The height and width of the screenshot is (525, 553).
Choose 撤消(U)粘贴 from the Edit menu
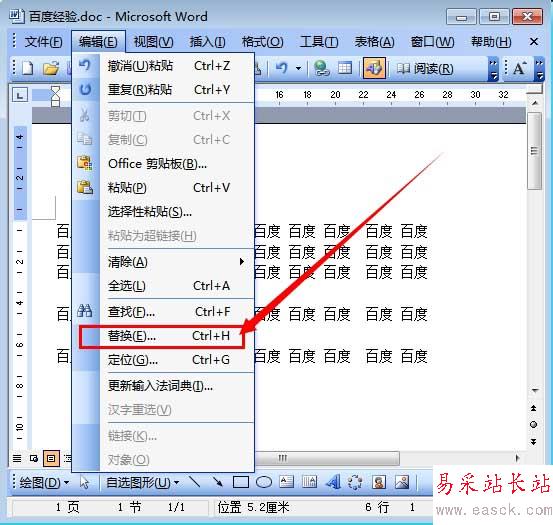point(163,66)
